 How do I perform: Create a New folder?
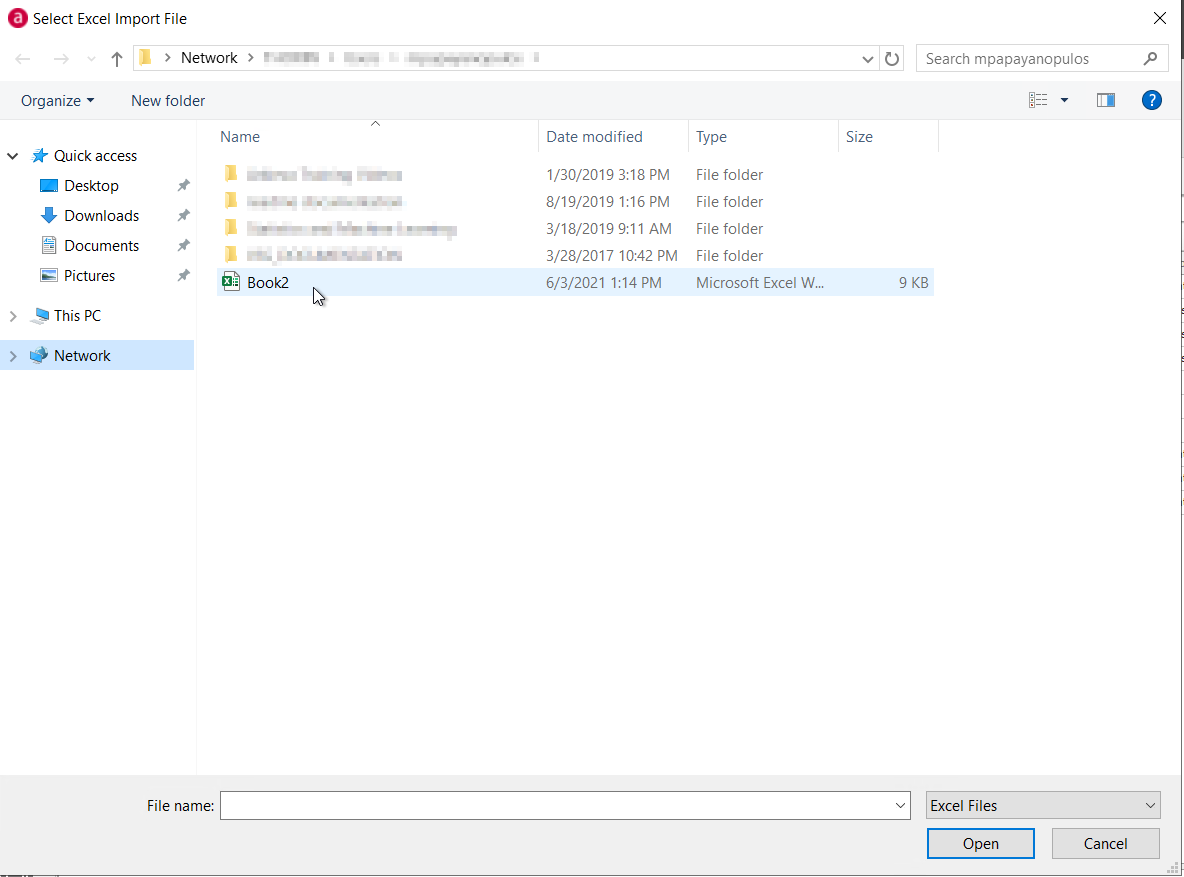pos(168,100)
